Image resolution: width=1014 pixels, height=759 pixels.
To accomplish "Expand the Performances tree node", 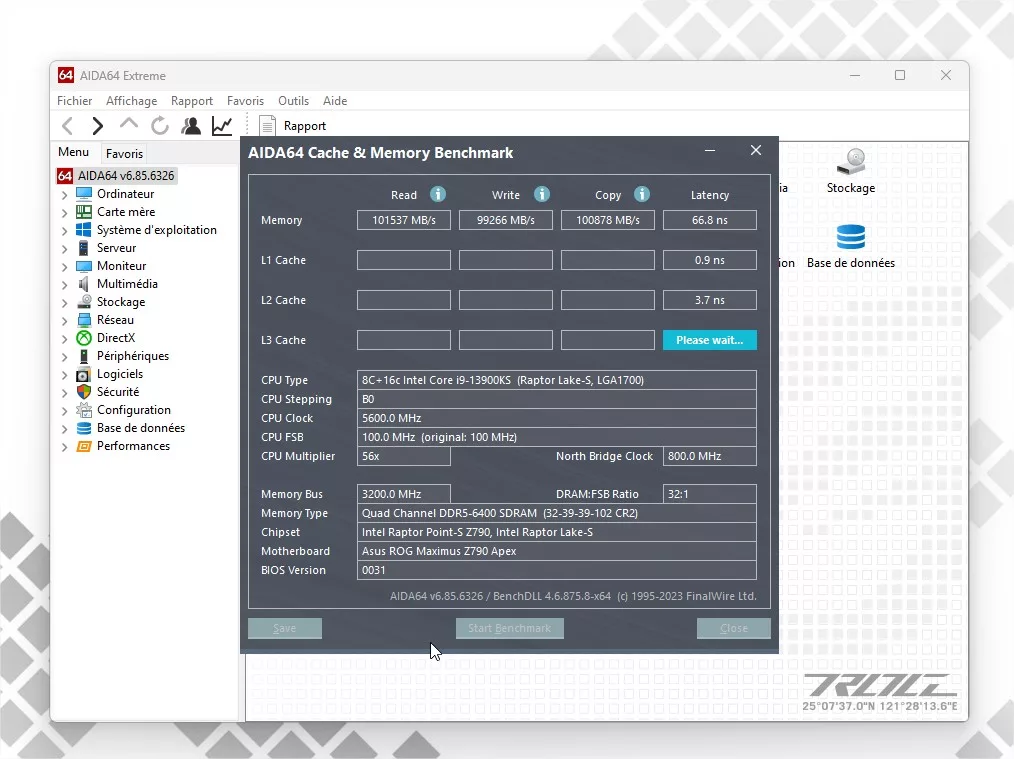I will coord(65,446).
